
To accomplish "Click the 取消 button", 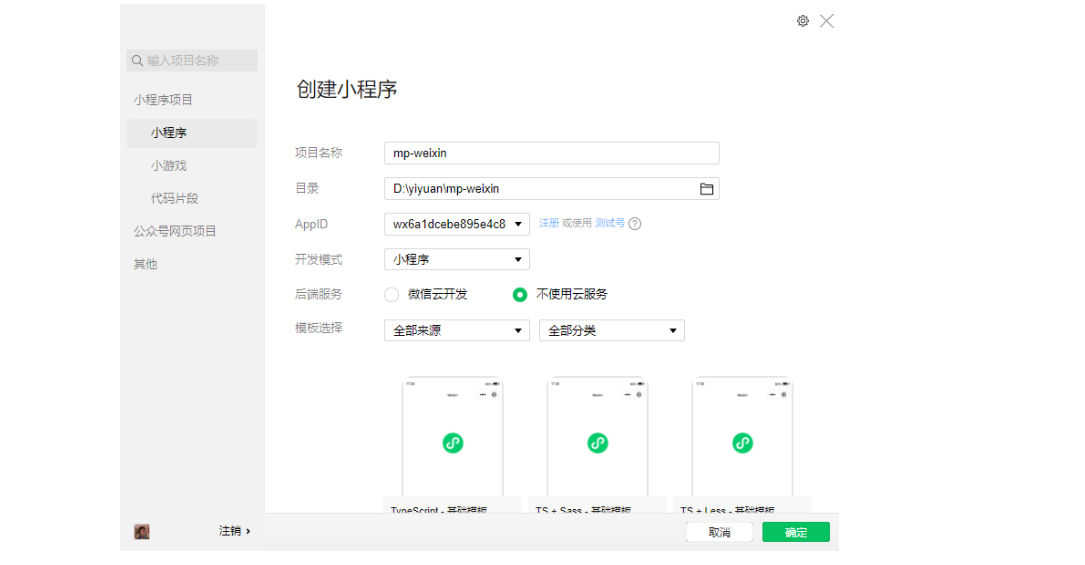I will [x=720, y=532].
